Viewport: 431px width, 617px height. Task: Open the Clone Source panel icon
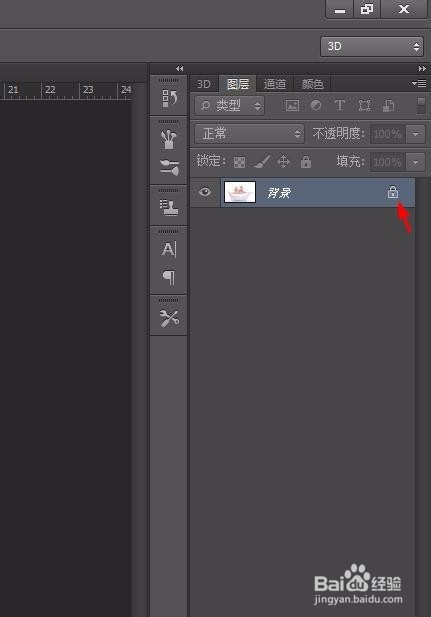pyautogui.click(x=169, y=207)
